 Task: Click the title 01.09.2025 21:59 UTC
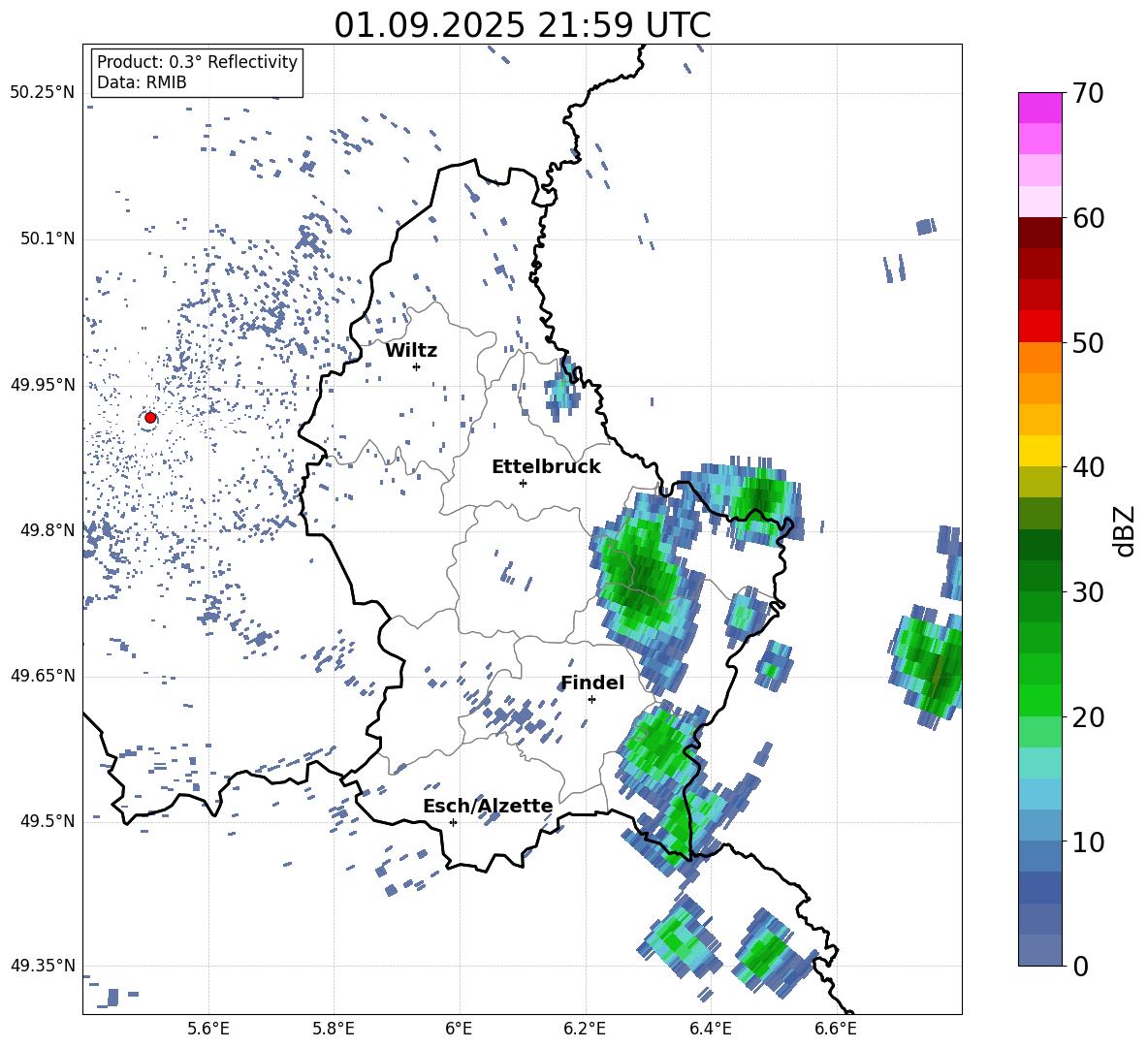[523, 25]
